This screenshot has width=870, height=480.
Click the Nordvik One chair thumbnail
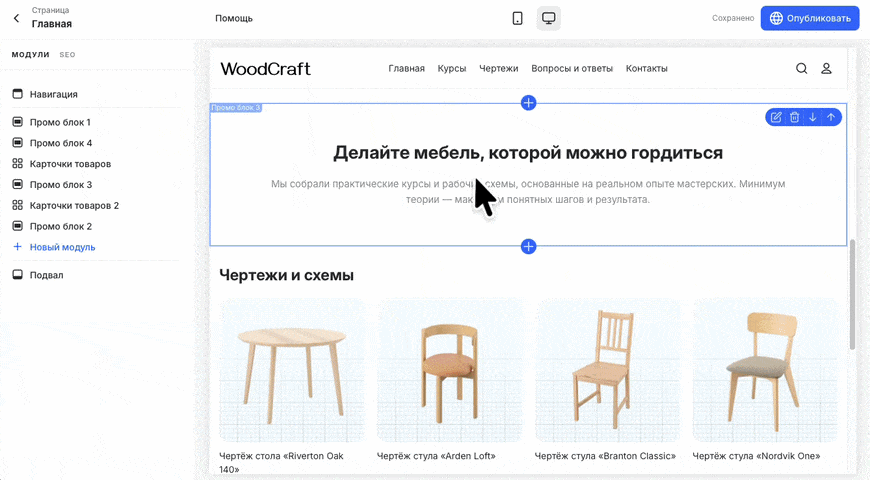765,370
